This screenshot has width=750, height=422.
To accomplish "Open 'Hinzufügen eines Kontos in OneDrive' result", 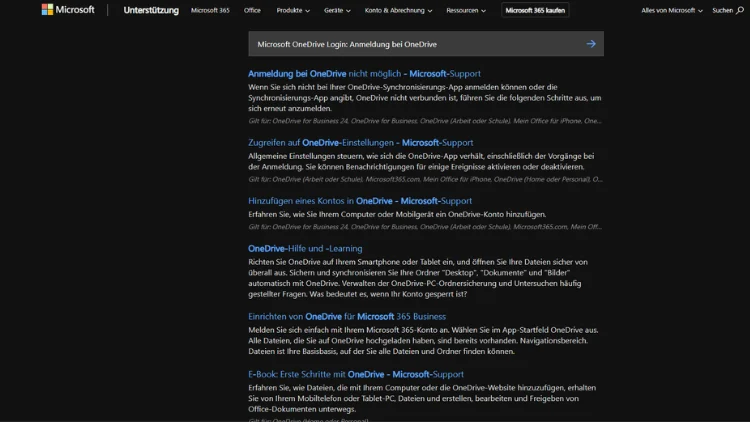I will point(360,201).
